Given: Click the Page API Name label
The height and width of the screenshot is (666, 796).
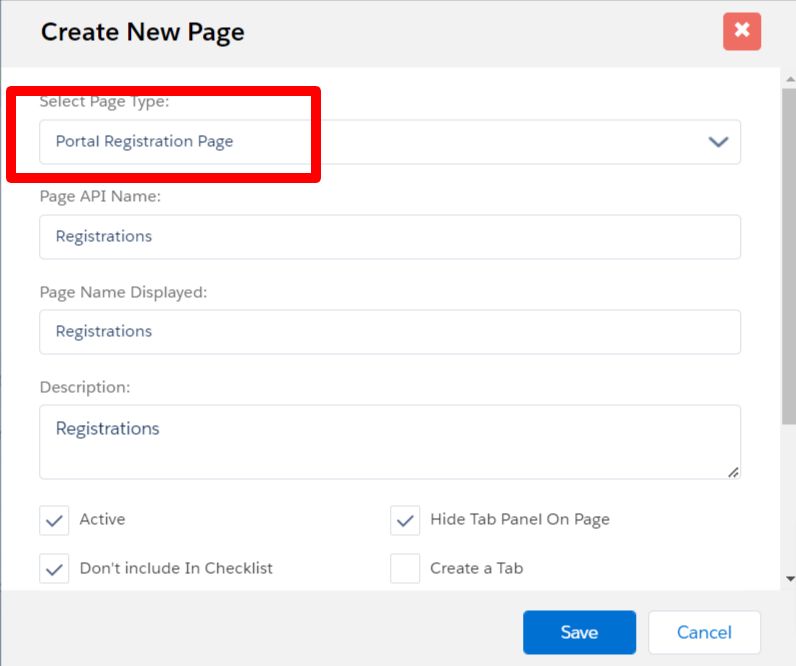Looking at the screenshot, I should tap(100, 196).
